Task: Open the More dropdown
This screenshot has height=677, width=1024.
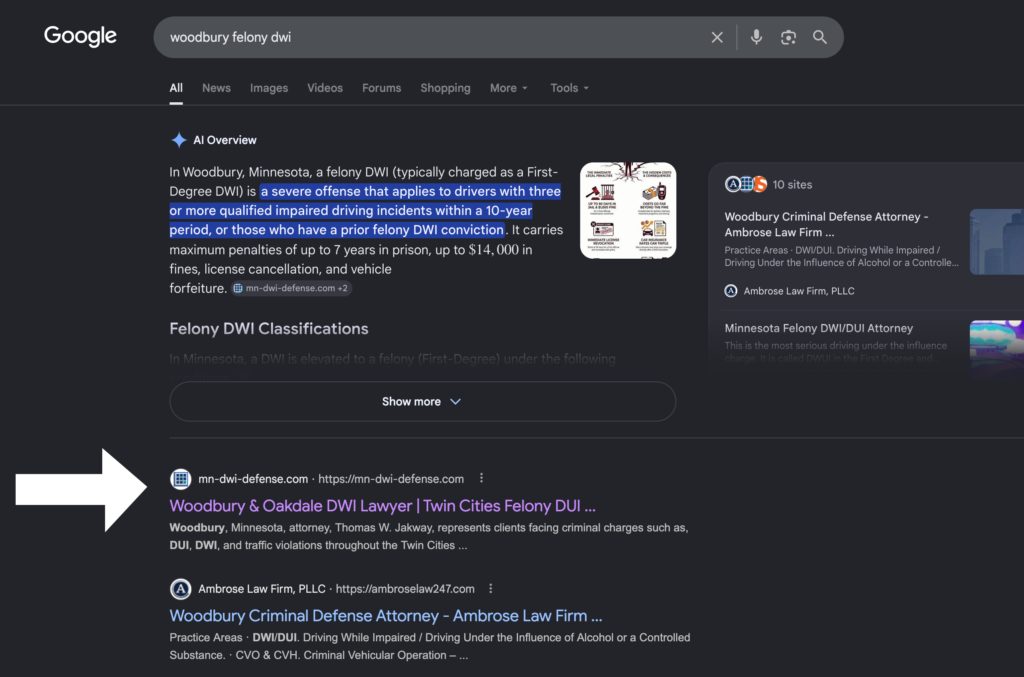Action: click(509, 88)
